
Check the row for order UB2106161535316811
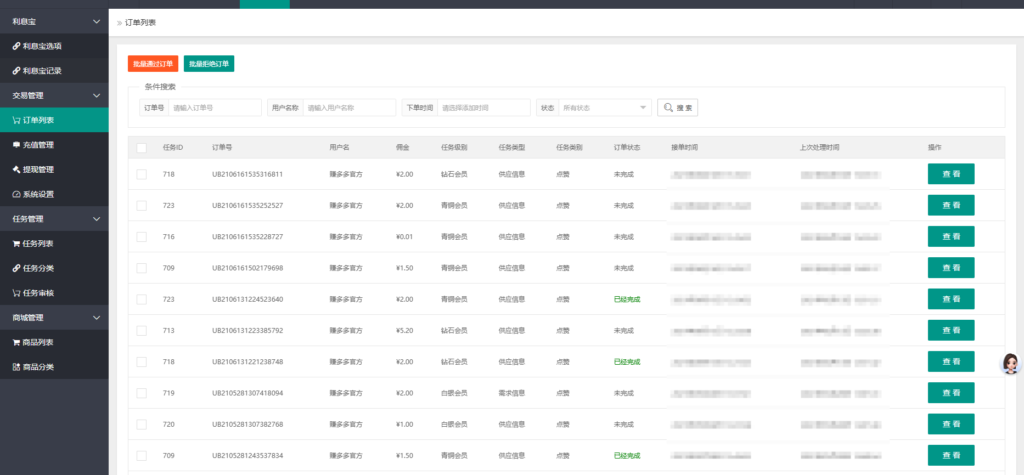pyautogui.click(x=142, y=174)
